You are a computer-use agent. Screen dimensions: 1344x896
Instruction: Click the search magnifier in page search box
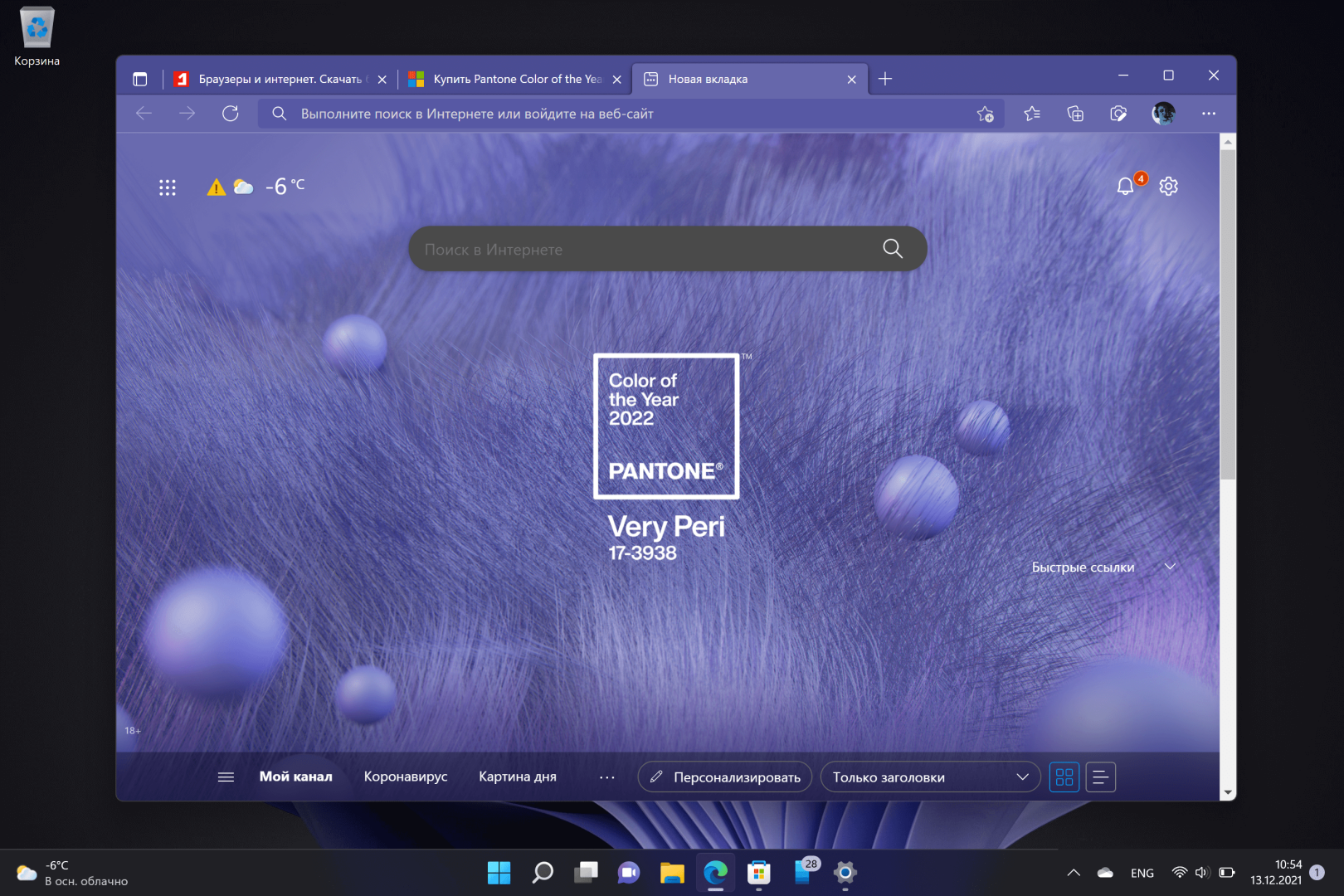pyautogui.click(x=893, y=248)
